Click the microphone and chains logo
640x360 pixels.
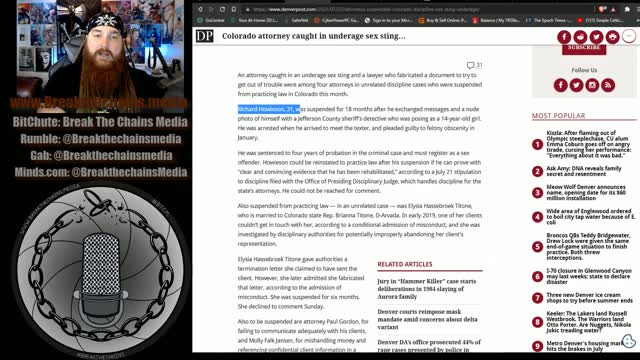tap(100, 271)
